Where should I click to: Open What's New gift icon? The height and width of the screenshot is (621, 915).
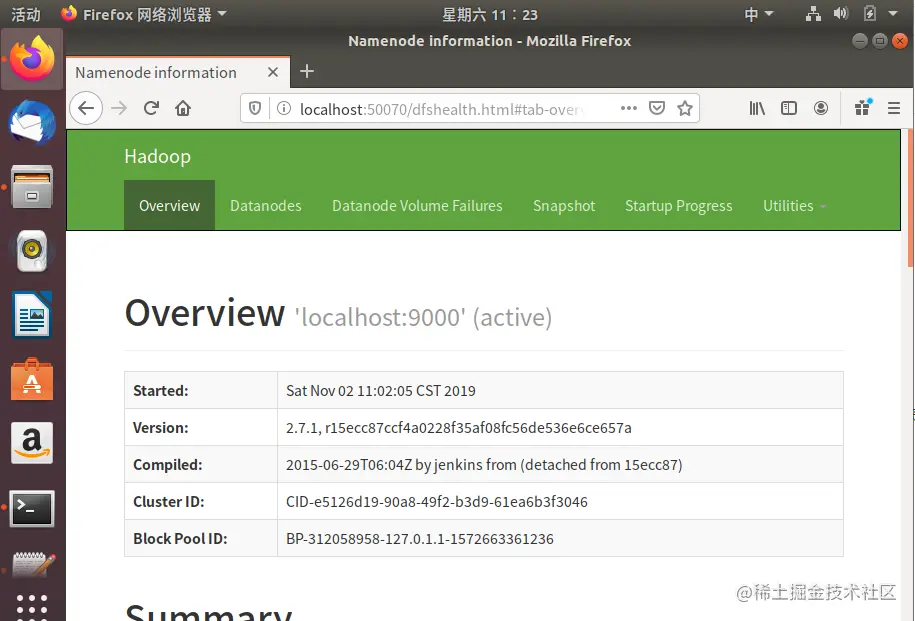(862, 107)
